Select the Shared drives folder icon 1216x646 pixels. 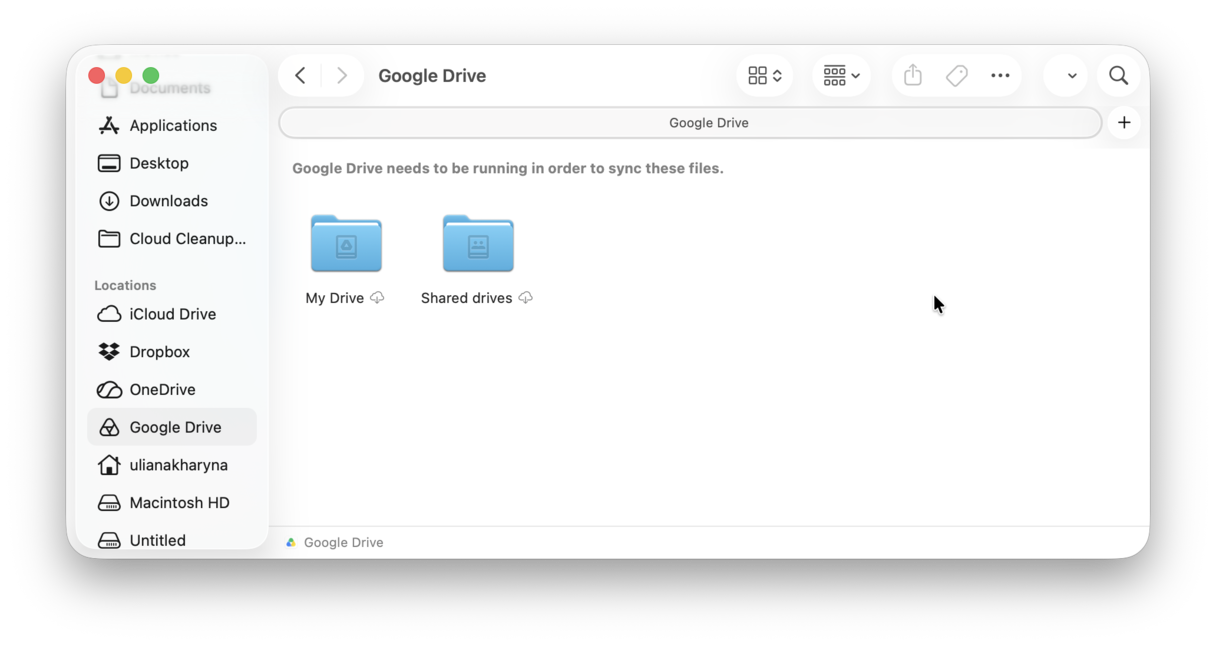click(478, 243)
